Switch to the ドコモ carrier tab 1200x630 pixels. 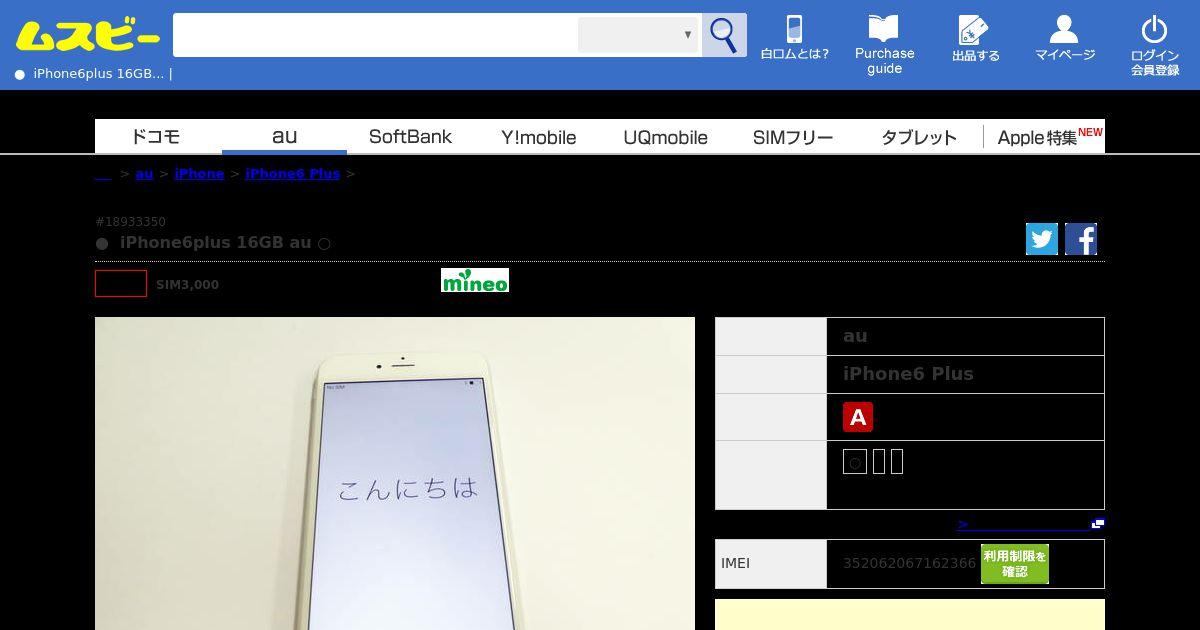pyautogui.click(x=158, y=137)
